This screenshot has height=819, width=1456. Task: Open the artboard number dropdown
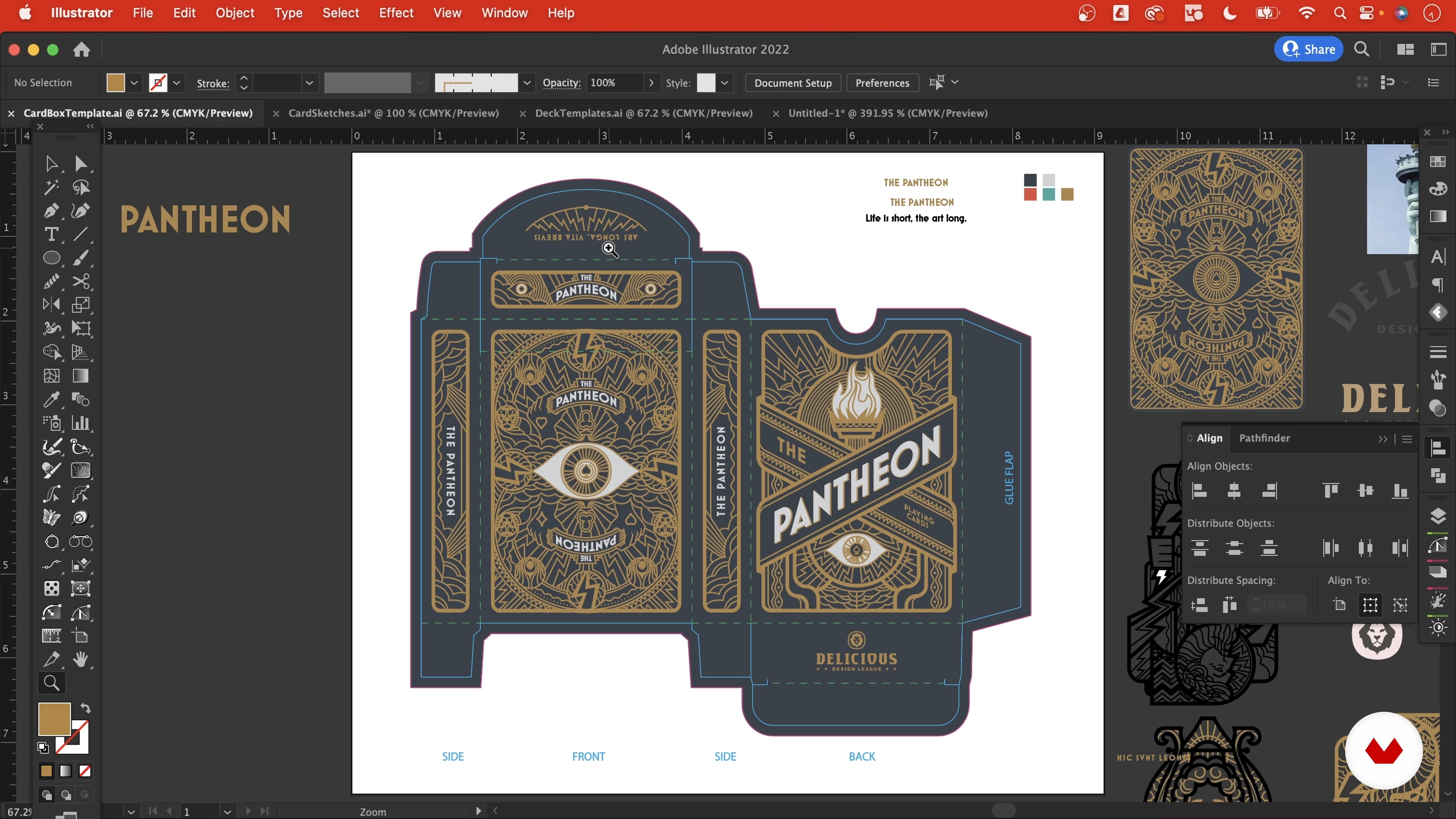pyautogui.click(x=227, y=812)
